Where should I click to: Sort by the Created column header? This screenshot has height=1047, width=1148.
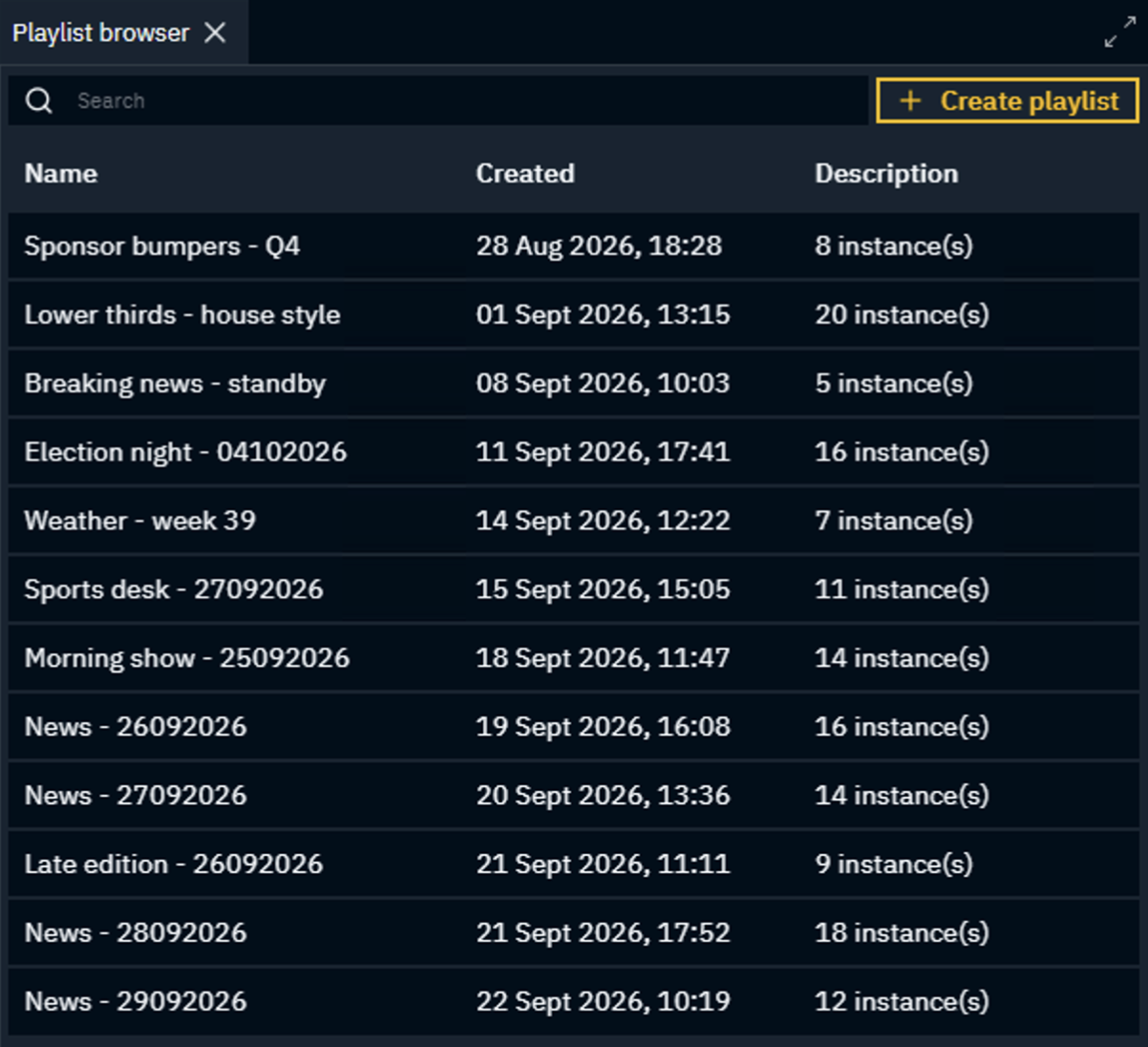pyautogui.click(x=525, y=173)
